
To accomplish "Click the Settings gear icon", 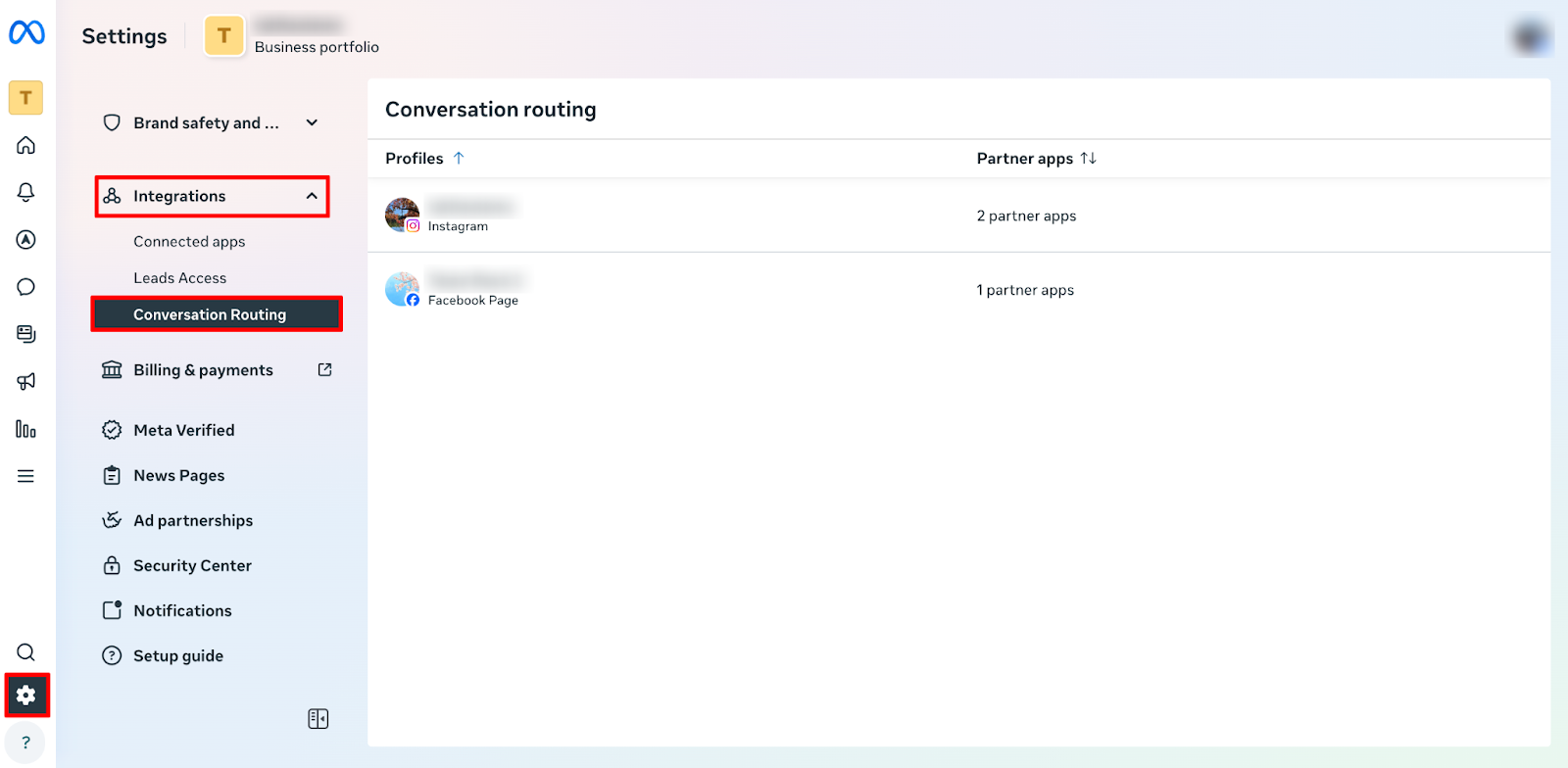I will [26, 696].
